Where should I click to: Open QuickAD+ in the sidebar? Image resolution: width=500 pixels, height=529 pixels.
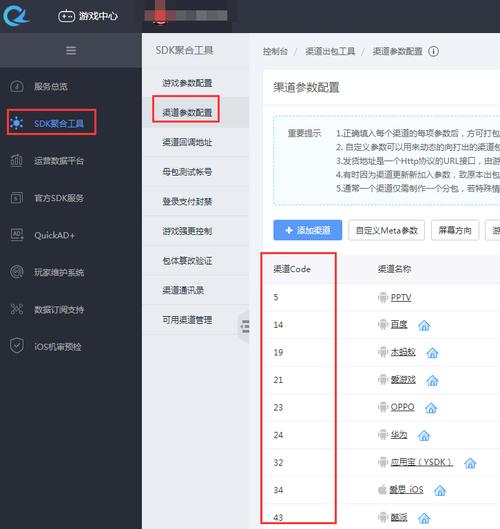(x=54, y=235)
